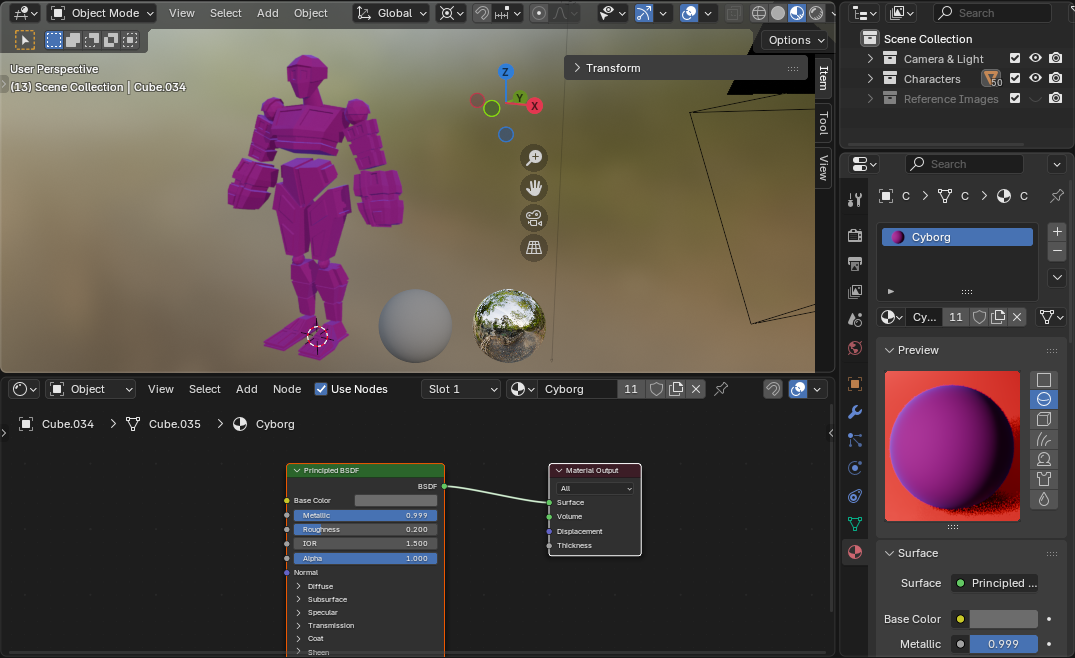Screen dimensions: 1075x658
Task: Open the viewport View menu
Action: click(x=182, y=13)
